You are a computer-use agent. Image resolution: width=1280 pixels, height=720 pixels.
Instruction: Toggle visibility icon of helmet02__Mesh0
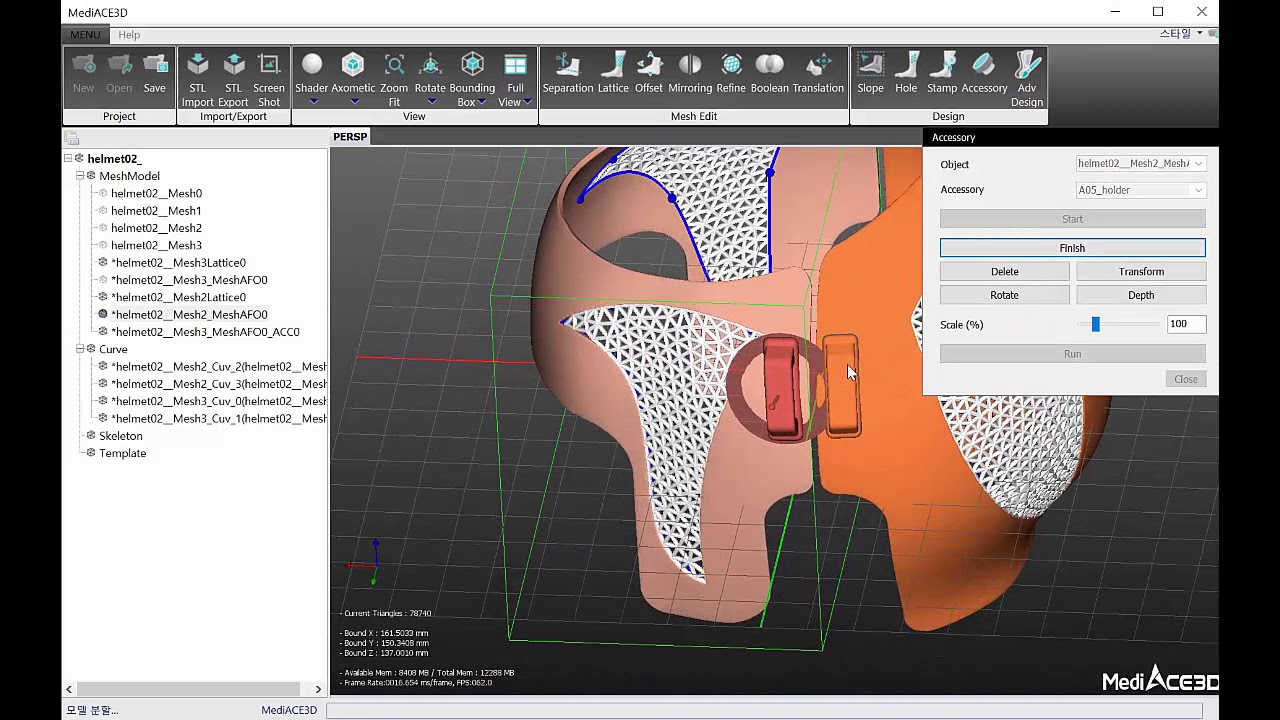coord(103,193)
